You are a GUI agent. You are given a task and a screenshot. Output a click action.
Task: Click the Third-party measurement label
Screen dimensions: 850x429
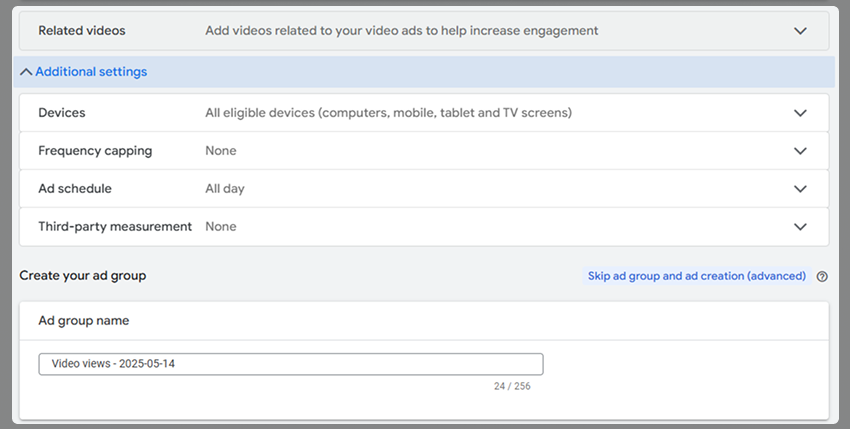point(115,227)
